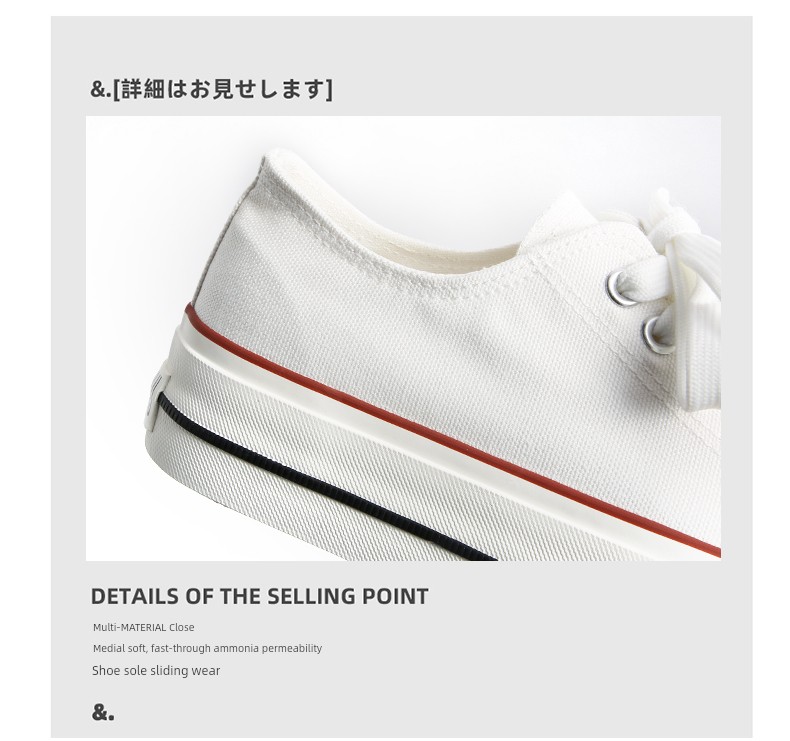790x741 pixels.
Task: Click the 'DETAILS OF THE SELLING POINT' heading
Action: coord(259,596)
